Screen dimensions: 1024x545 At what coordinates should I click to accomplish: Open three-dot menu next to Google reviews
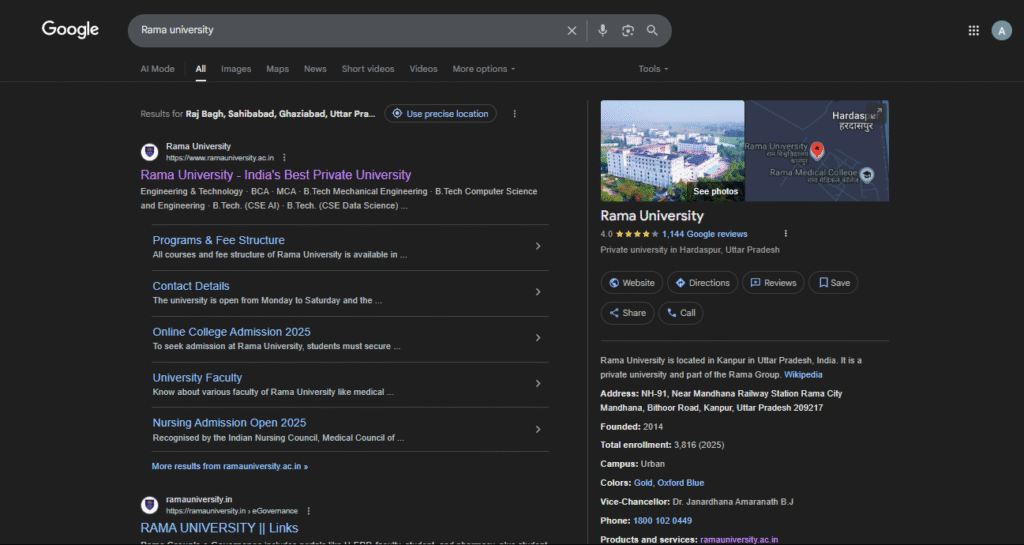tap(786, 234)
